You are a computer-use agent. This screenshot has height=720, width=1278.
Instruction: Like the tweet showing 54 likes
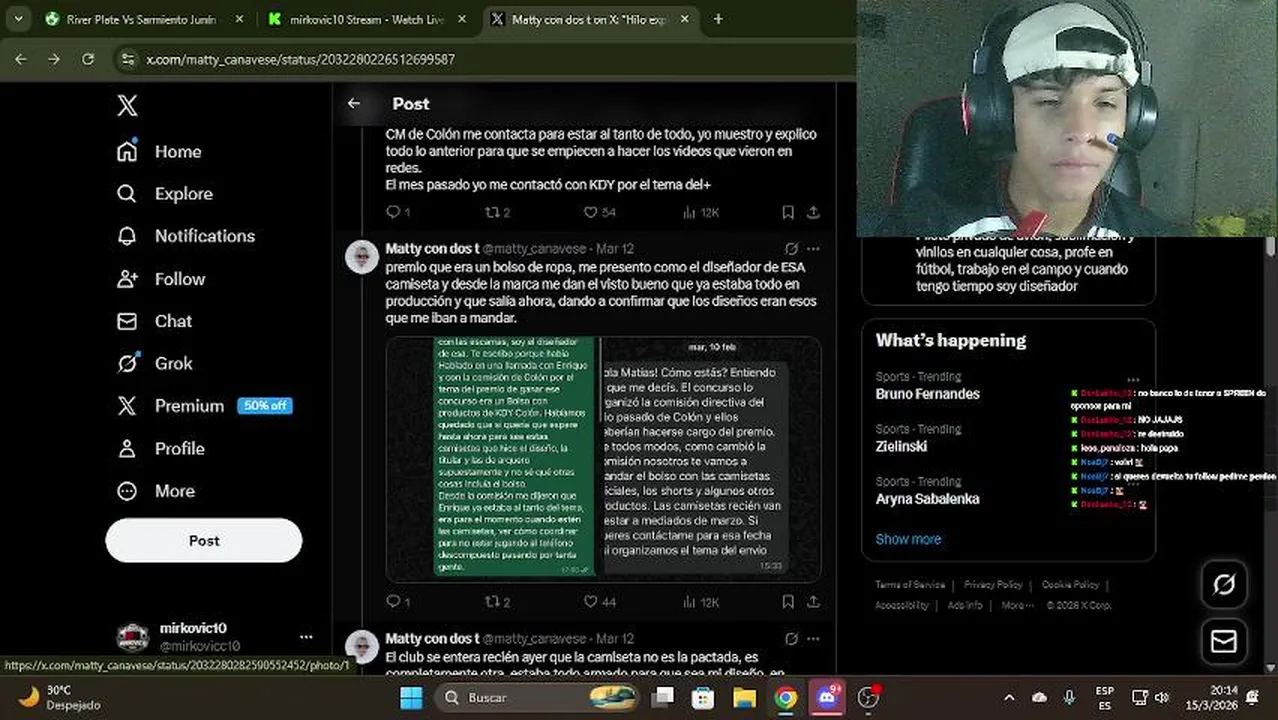(x=600, y=212)
